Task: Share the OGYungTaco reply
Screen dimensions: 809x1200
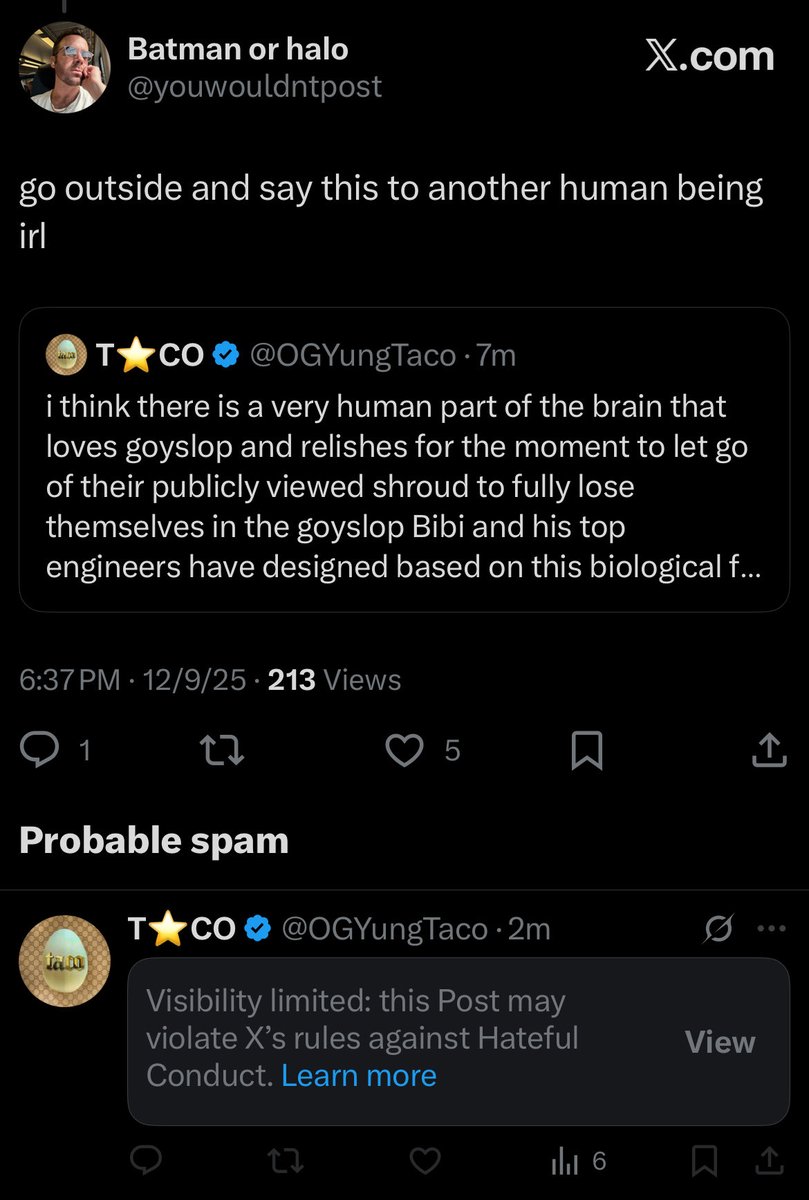Action: click(767, 1161)
